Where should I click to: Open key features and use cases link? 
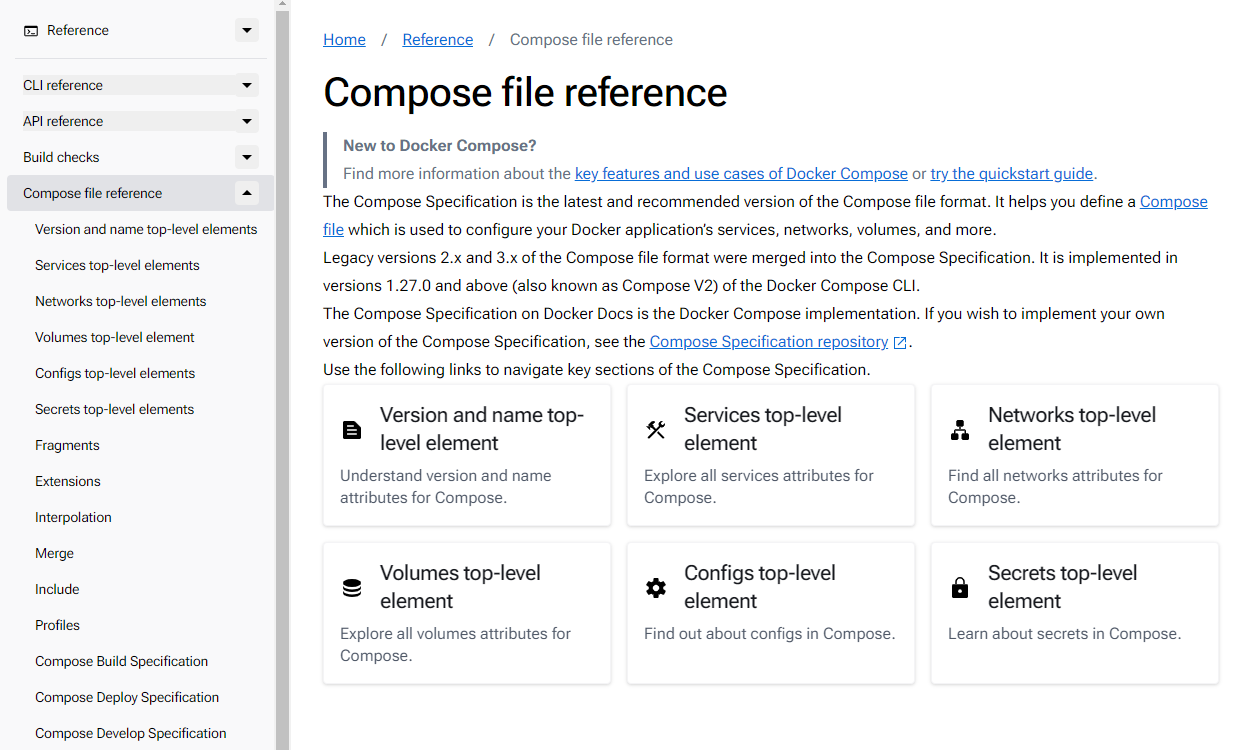coord(741,174)
